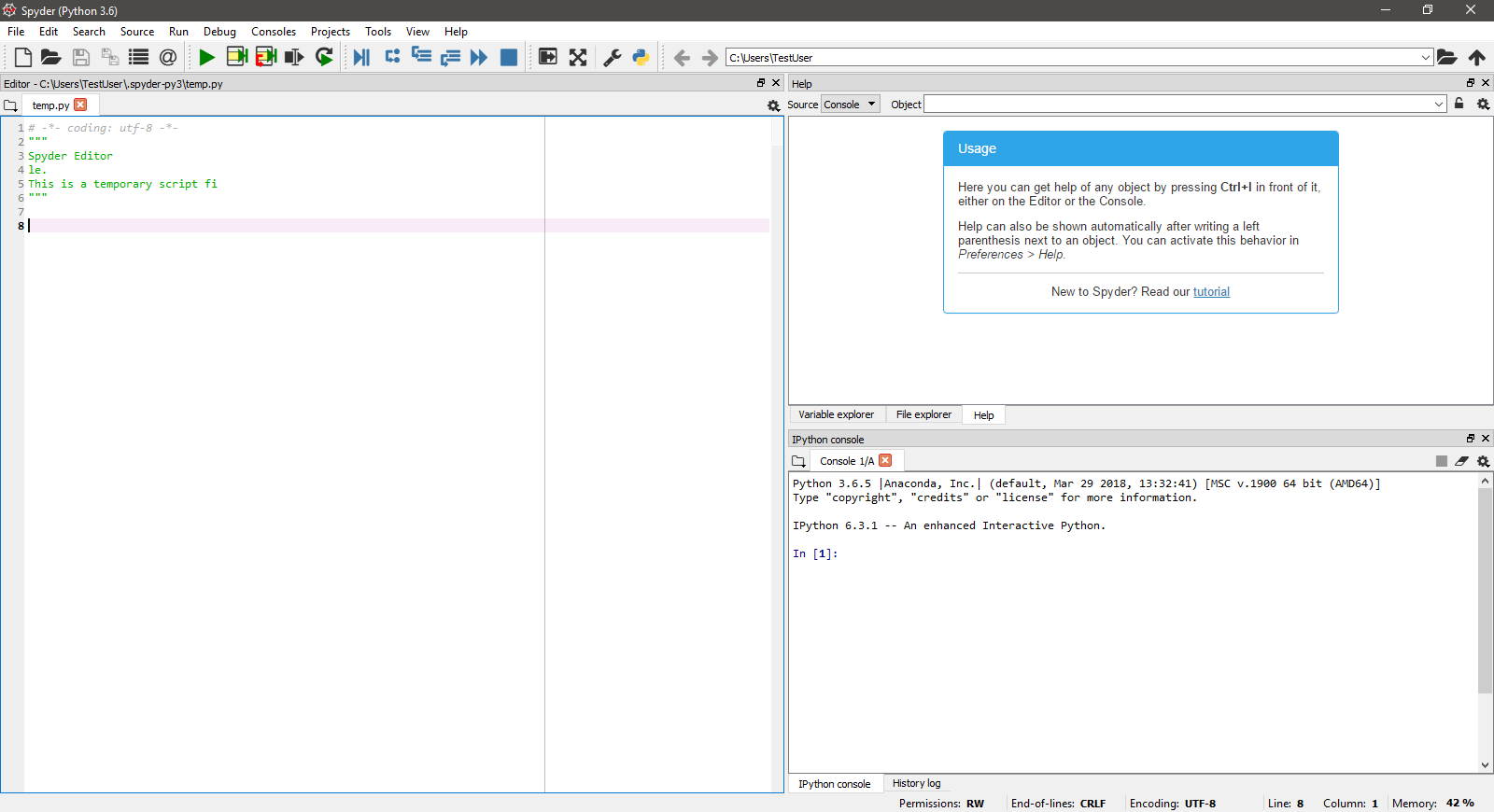Open the Source Console dropdown
1494x812 pixels.
tap(851, 104)
